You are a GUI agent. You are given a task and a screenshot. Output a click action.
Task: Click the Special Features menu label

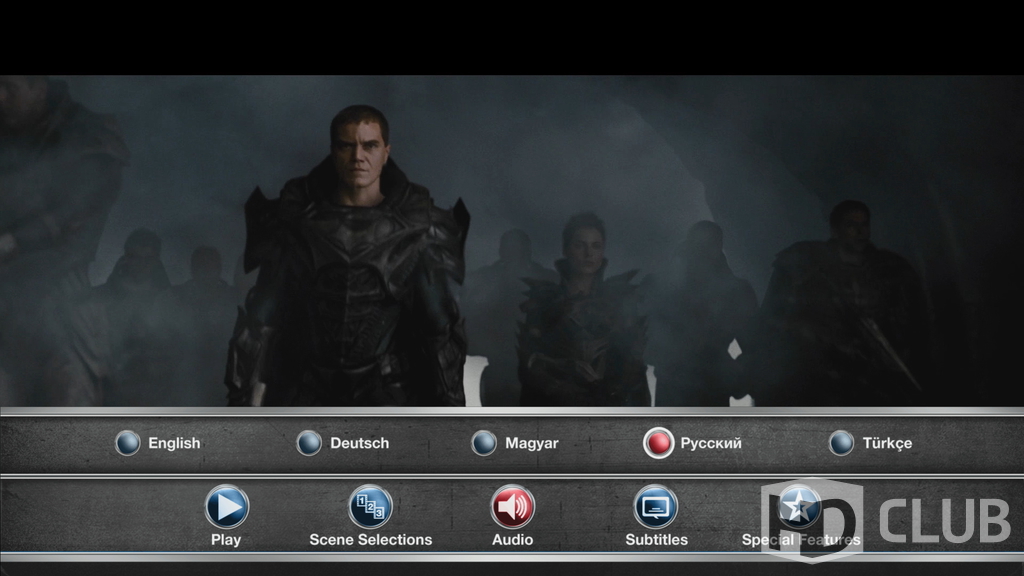(x=801, y=540)
